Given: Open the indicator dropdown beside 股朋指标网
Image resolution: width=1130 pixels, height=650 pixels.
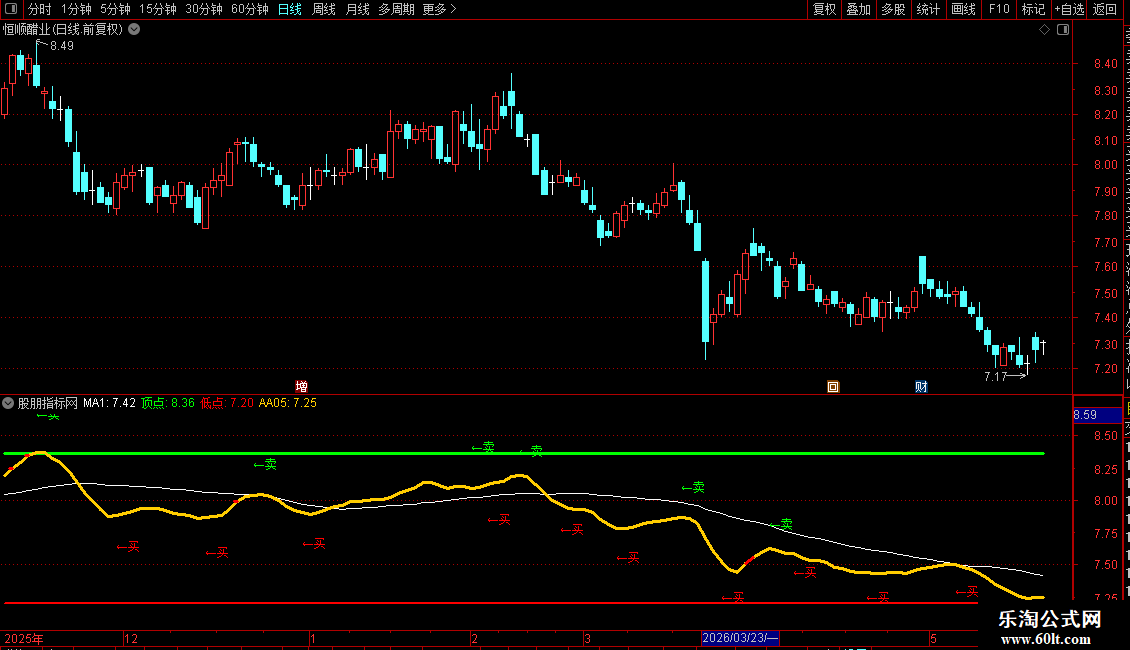Looking at the screenshot, I should (8, 403).
